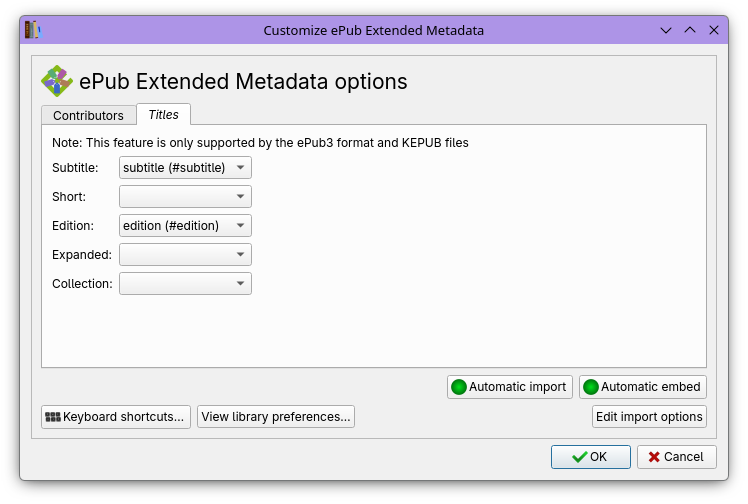Click the keyboard icon on shortcuts button

click(x=53, y=417)
